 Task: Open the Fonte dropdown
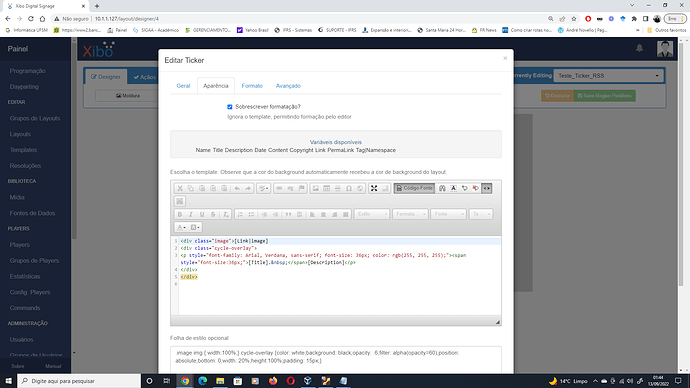click(x=448, y=214)
